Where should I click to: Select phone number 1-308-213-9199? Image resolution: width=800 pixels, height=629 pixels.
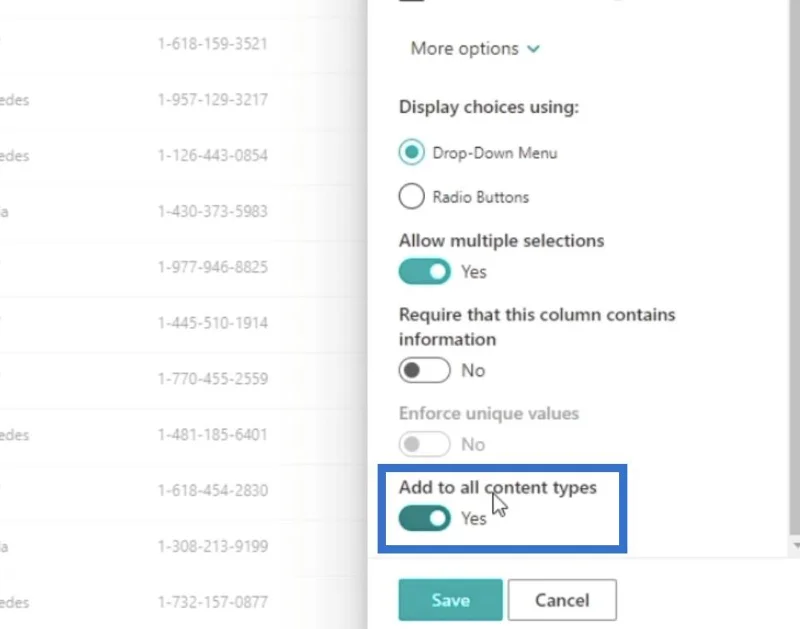[213, 546]
